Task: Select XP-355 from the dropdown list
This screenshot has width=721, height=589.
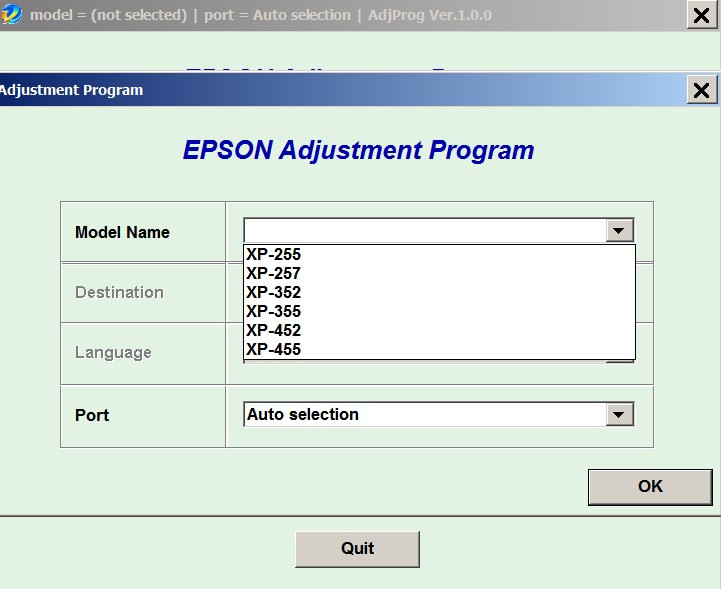Action: point(274,311)
